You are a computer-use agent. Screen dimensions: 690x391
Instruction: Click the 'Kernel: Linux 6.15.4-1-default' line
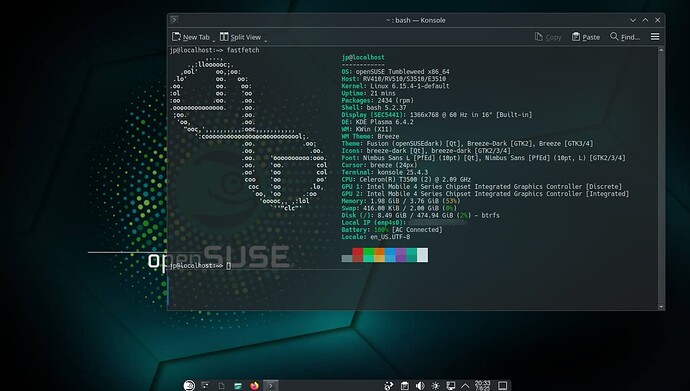pos(396,86)
